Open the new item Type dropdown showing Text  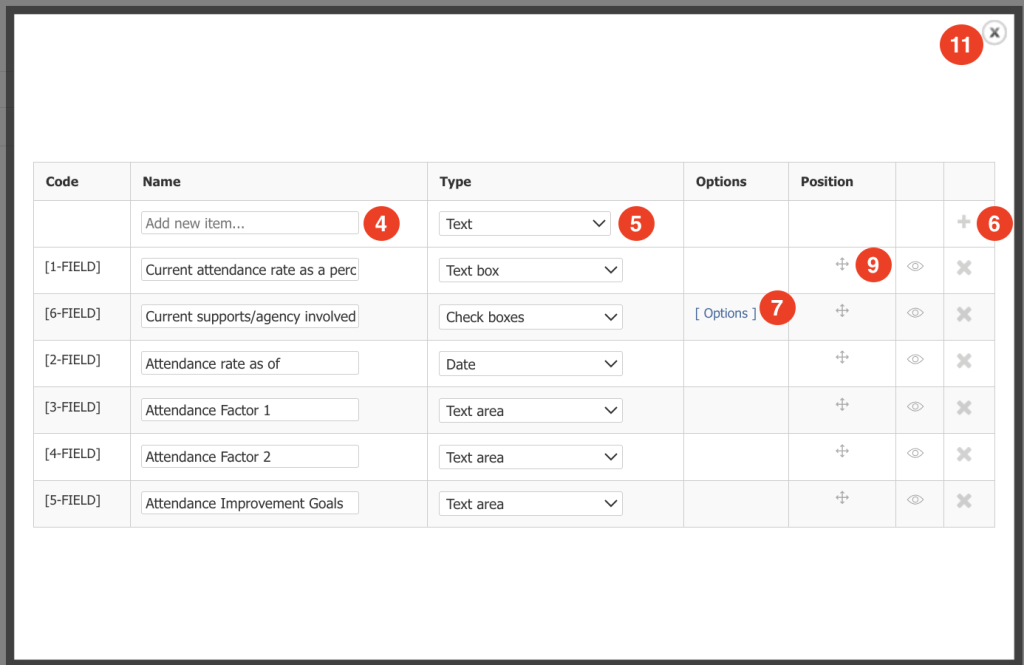525,223
